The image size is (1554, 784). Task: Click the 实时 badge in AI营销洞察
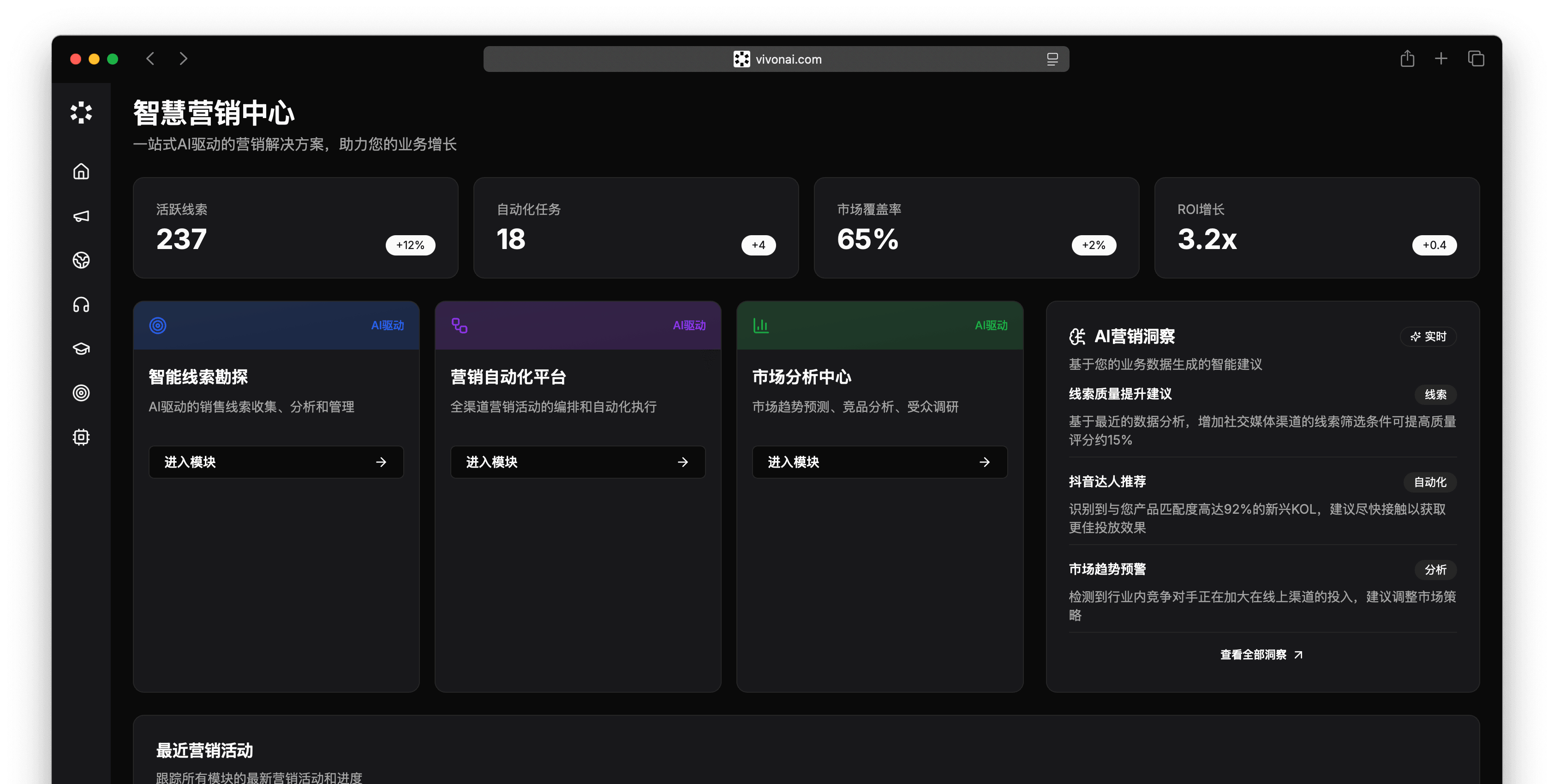[x=1428, y=337]
